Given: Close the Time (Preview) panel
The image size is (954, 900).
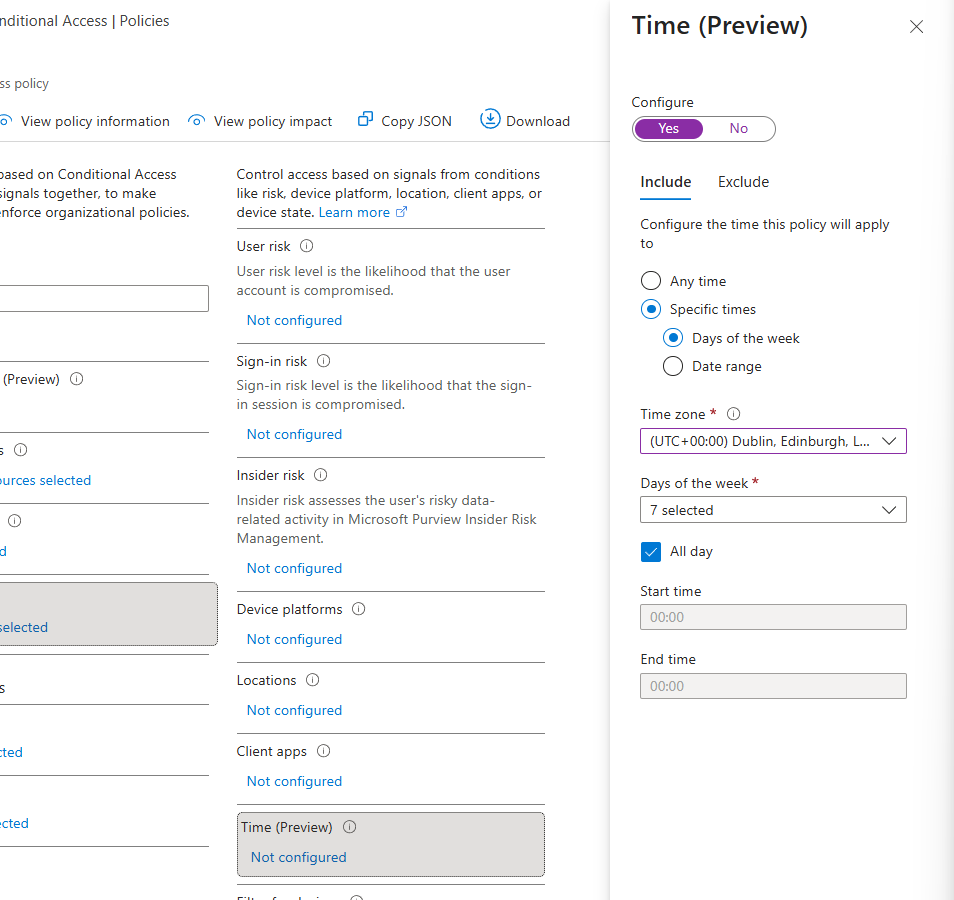Looking at the screenshot, I should coord(916,26).
